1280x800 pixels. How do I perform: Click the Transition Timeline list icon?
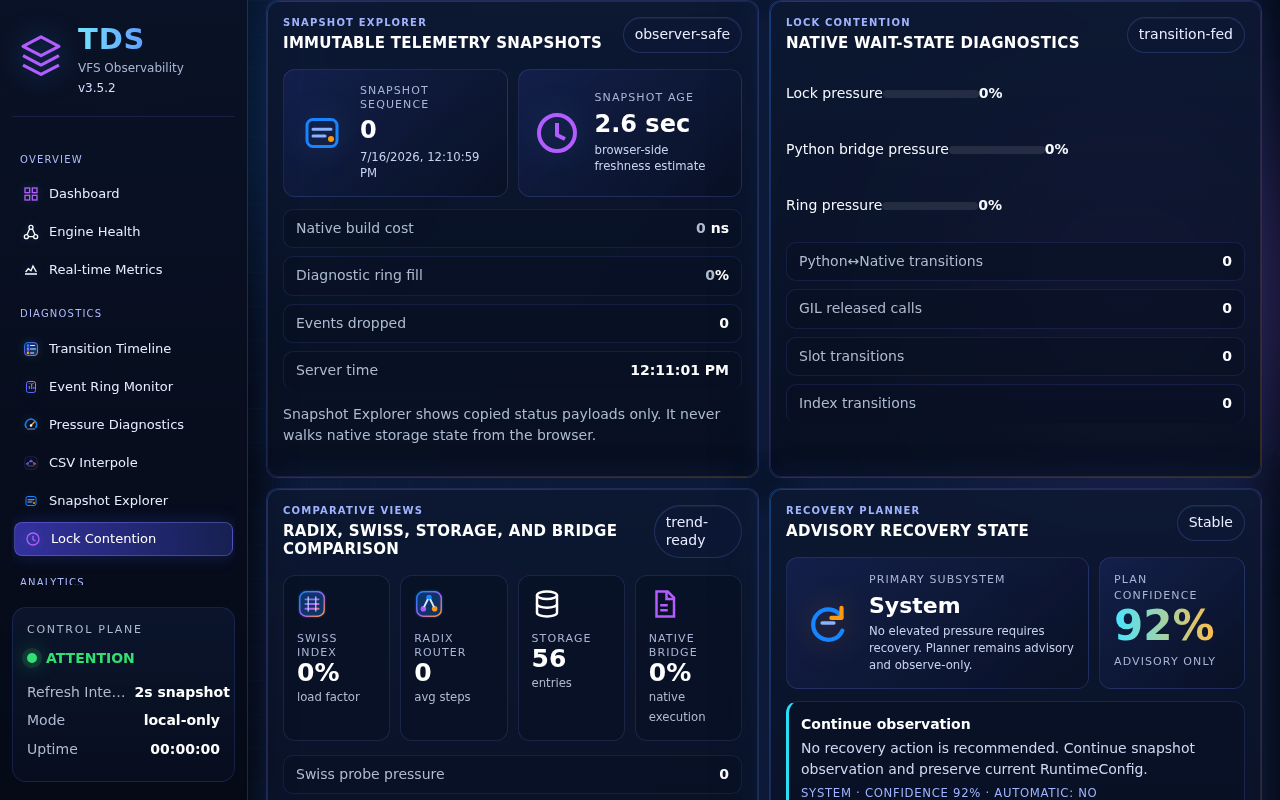click(x=31, y=349)
